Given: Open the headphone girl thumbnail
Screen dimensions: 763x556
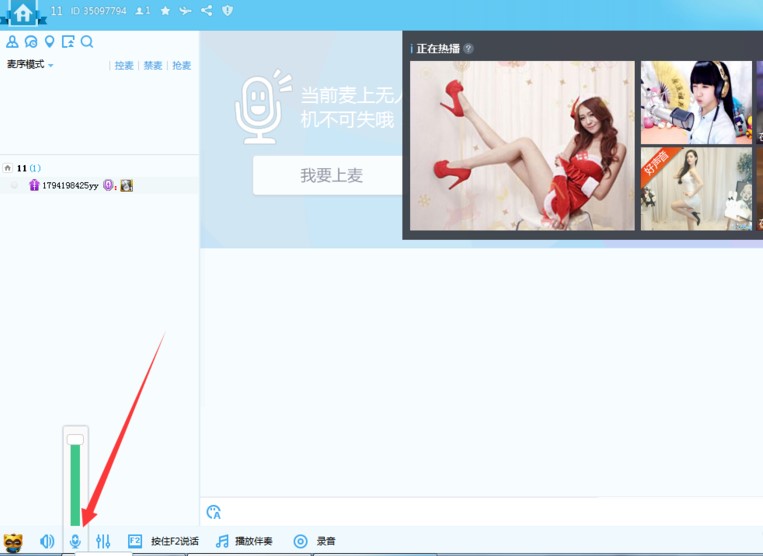Looking at the screenshot, I should (x=696, y=102).
